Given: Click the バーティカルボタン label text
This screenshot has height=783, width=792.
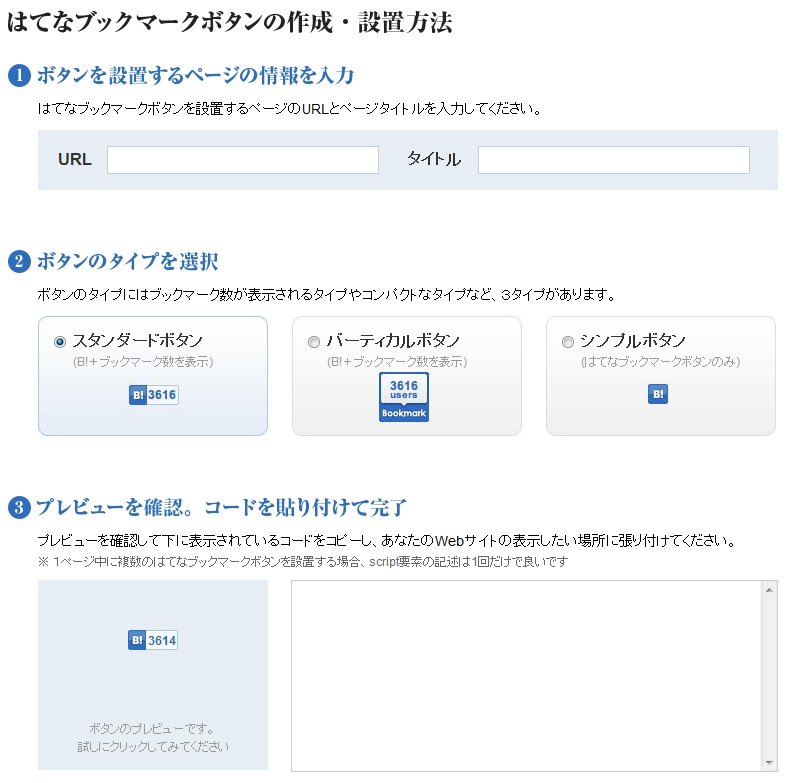Looking at the screenshot, I should coord(393,341).
